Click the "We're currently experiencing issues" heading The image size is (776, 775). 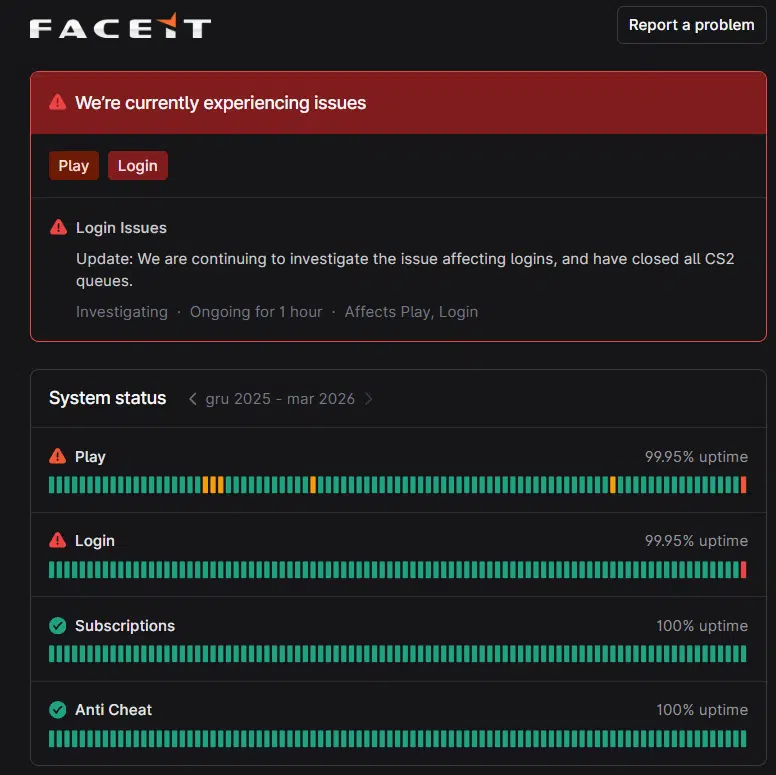click(220, 103)
